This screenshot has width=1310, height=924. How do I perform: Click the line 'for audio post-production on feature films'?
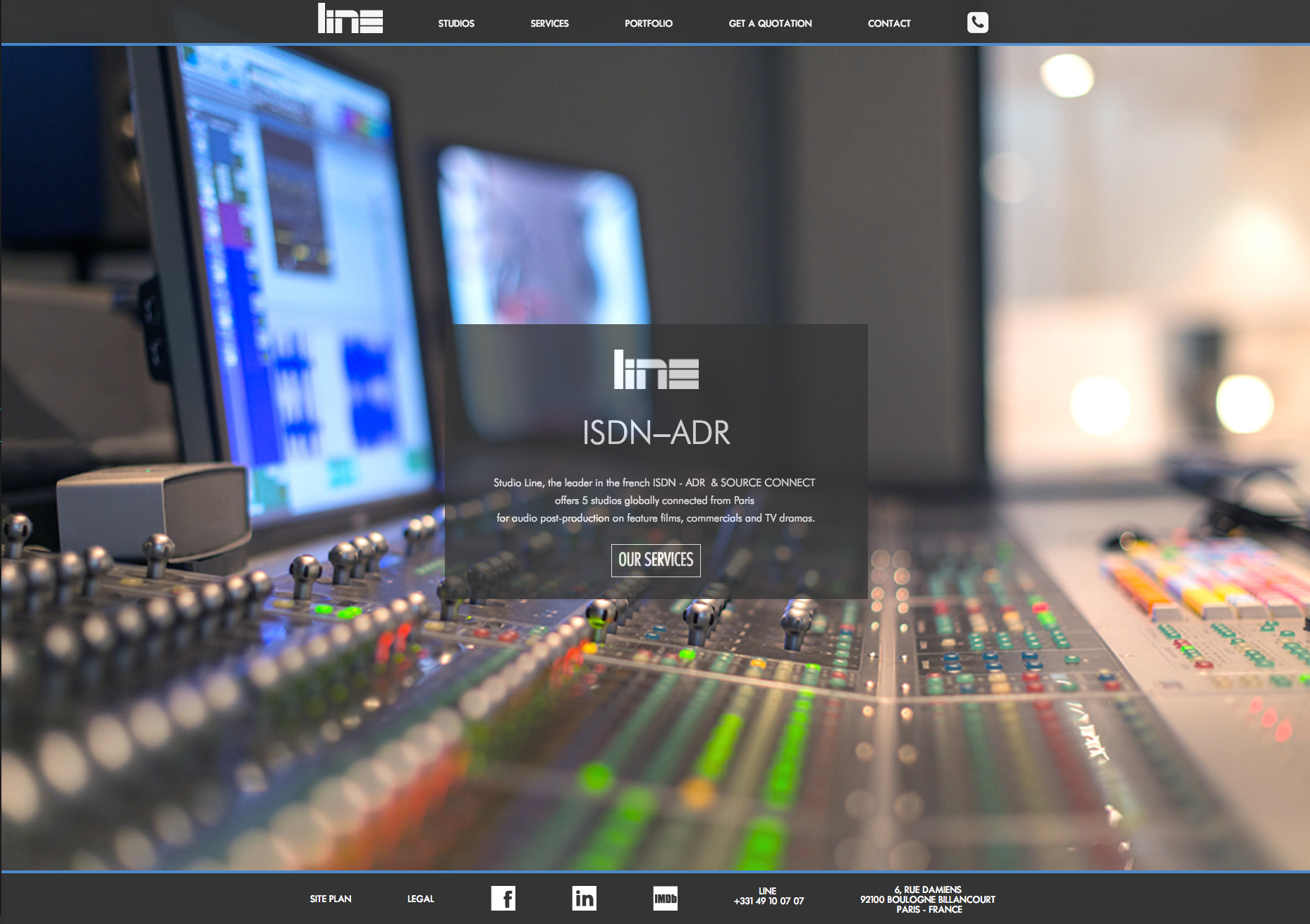click(656, 518)
